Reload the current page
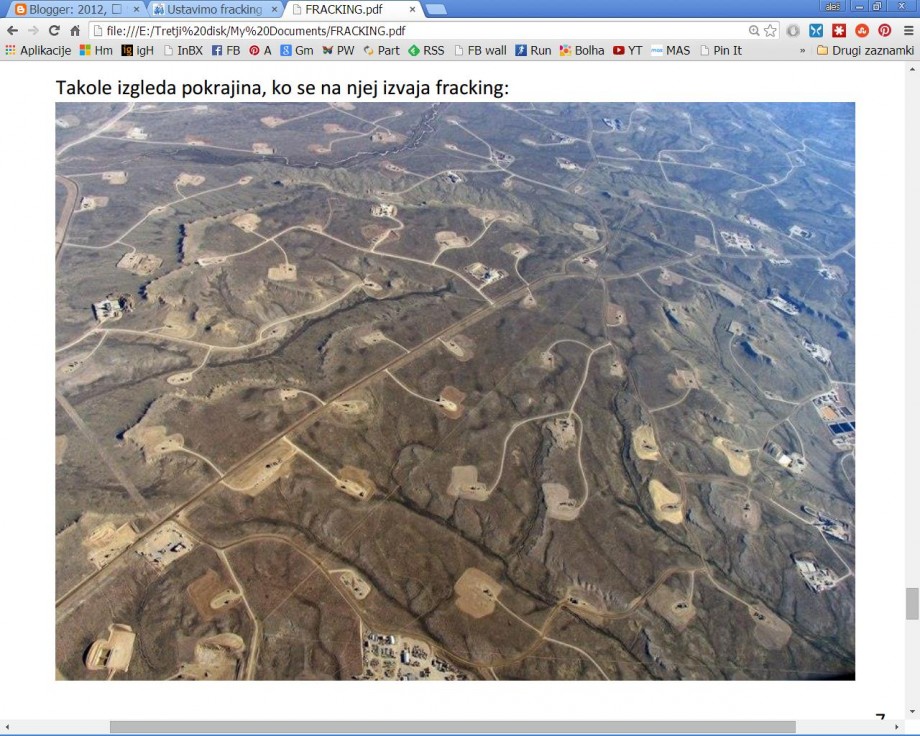 coord(54,31)
